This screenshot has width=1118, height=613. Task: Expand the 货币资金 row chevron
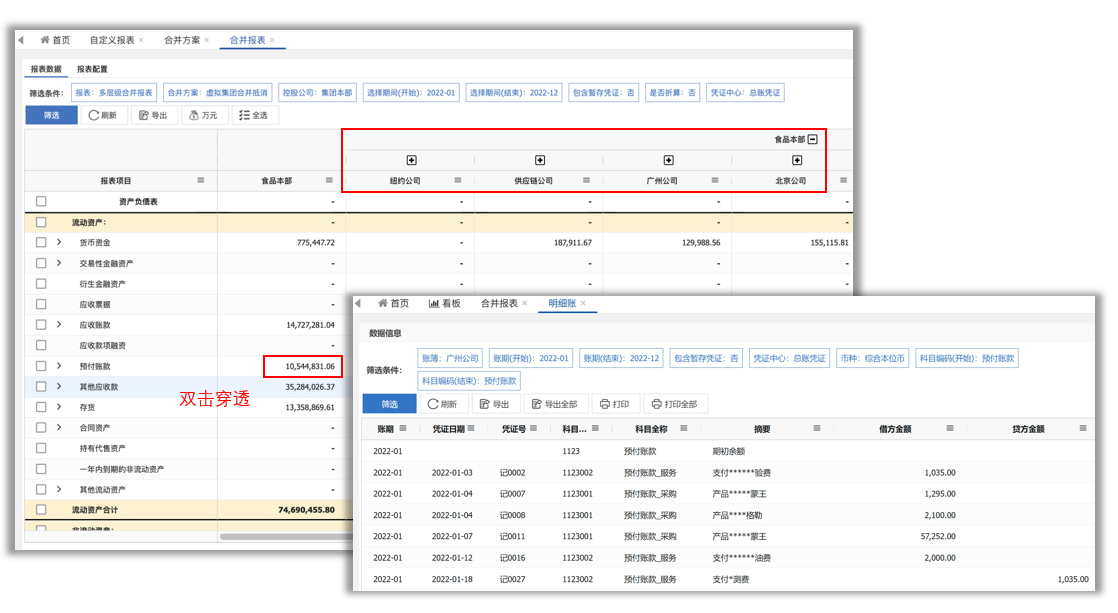[x=59, y=242]
